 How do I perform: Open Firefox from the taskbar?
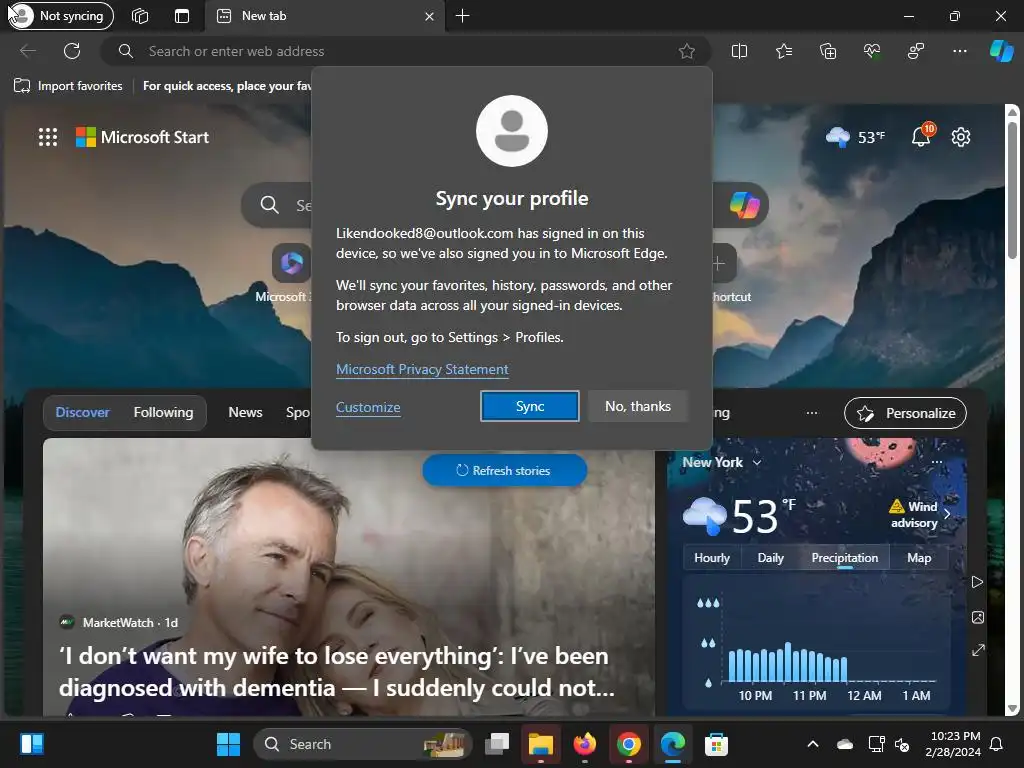pos(584,744)
